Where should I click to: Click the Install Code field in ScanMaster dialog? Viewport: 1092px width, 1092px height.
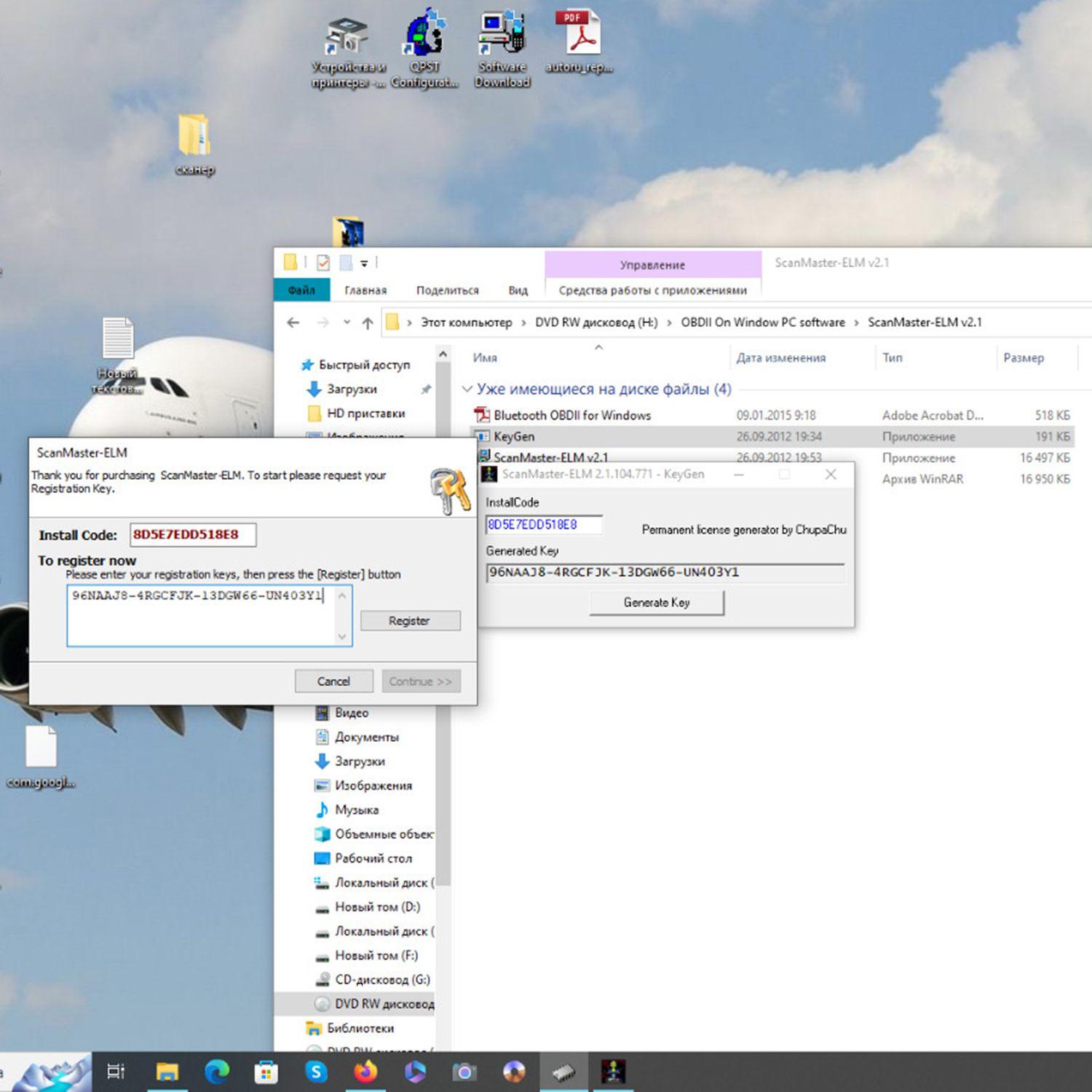pyautogui.click(x=193, y=534)
